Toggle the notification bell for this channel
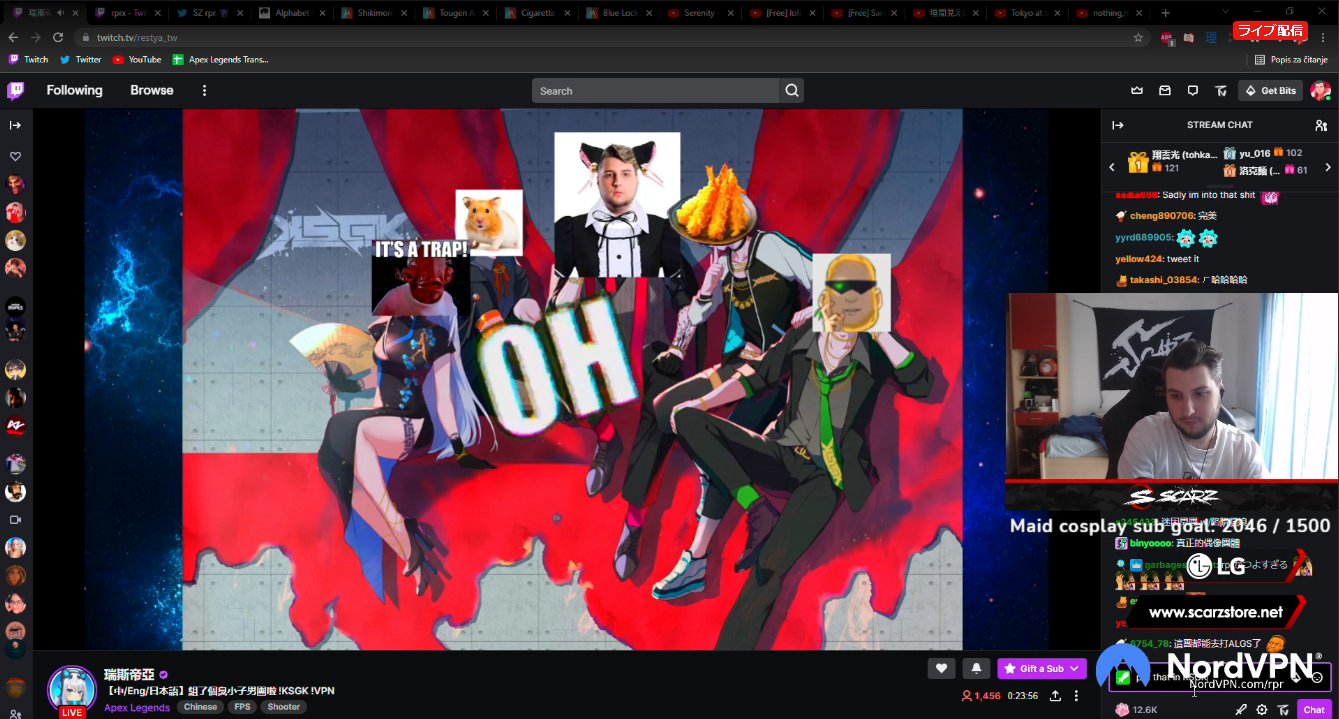This screenshot has width=1339, height=719. 977,668
